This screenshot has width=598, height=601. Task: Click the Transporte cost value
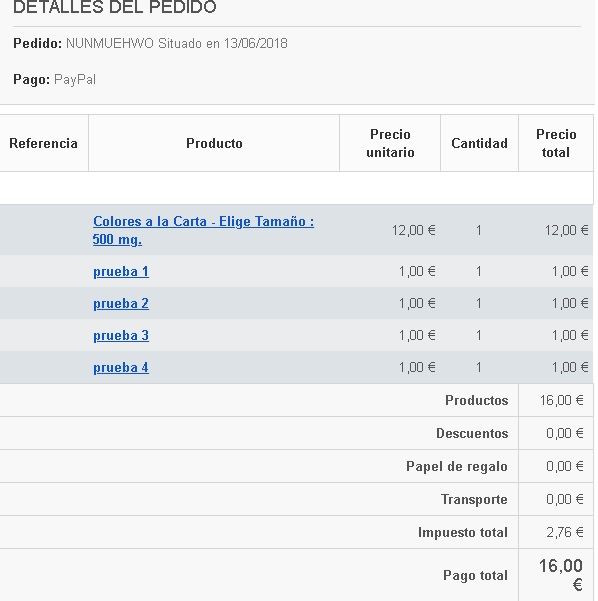pyautogui.click(x=565, y=499)
